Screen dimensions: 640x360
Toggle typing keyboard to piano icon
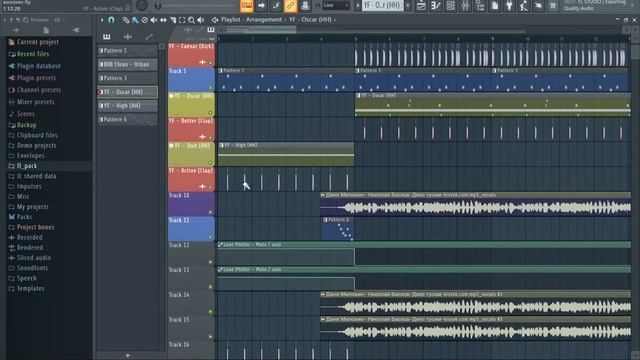(x=247, y=5)
